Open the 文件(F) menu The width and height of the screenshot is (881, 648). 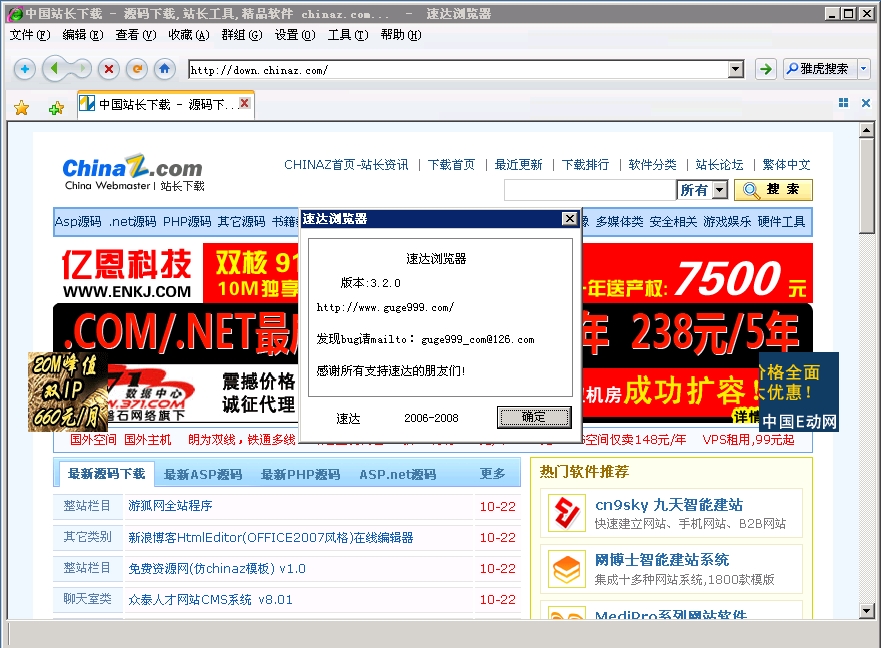[x=30, y=35]
